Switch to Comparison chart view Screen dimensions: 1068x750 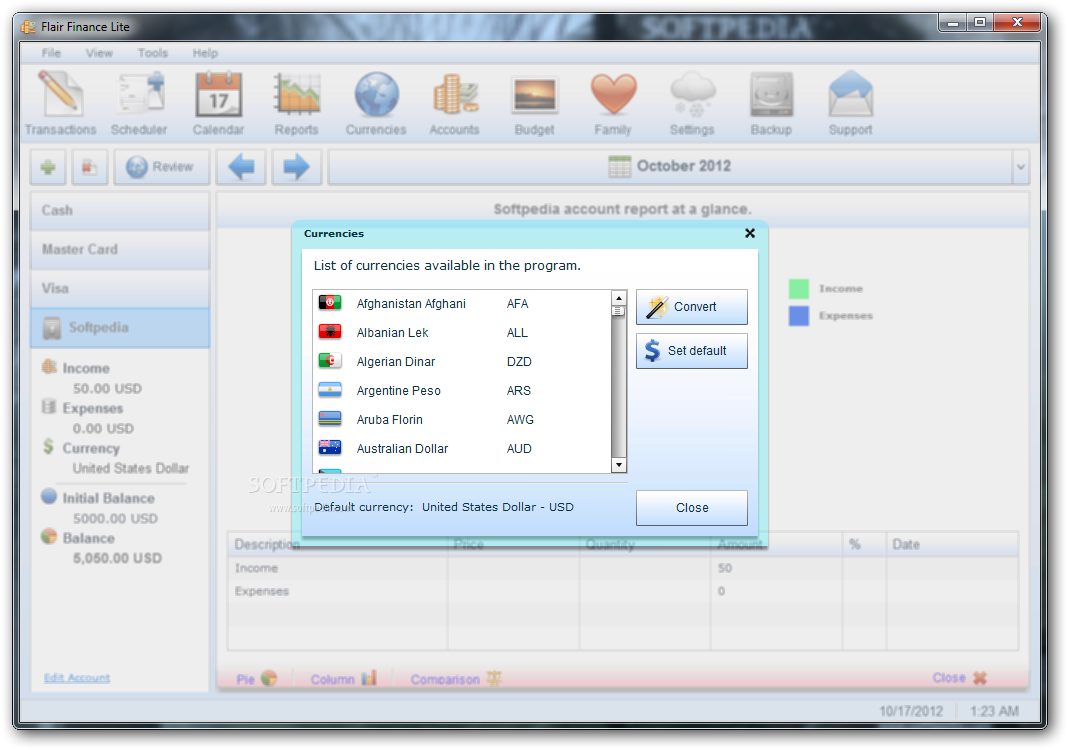point(456,679)
